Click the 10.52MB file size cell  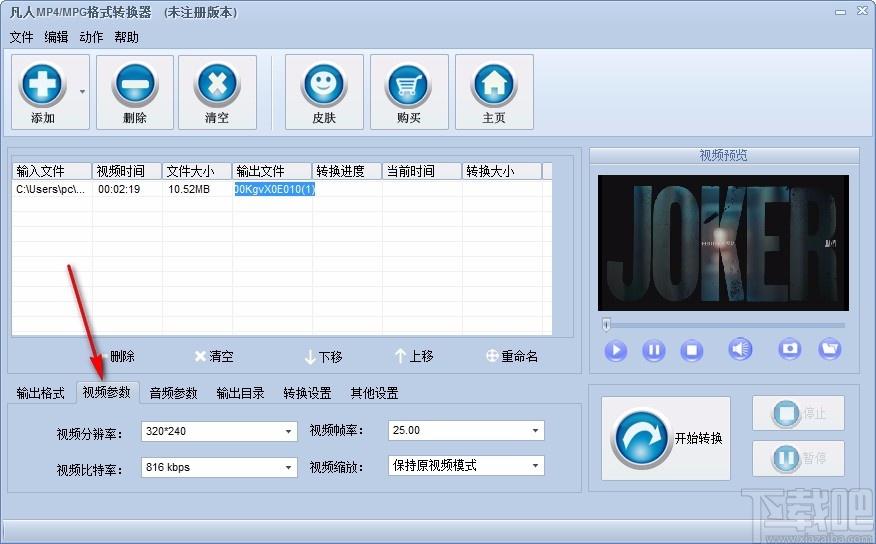189,189
